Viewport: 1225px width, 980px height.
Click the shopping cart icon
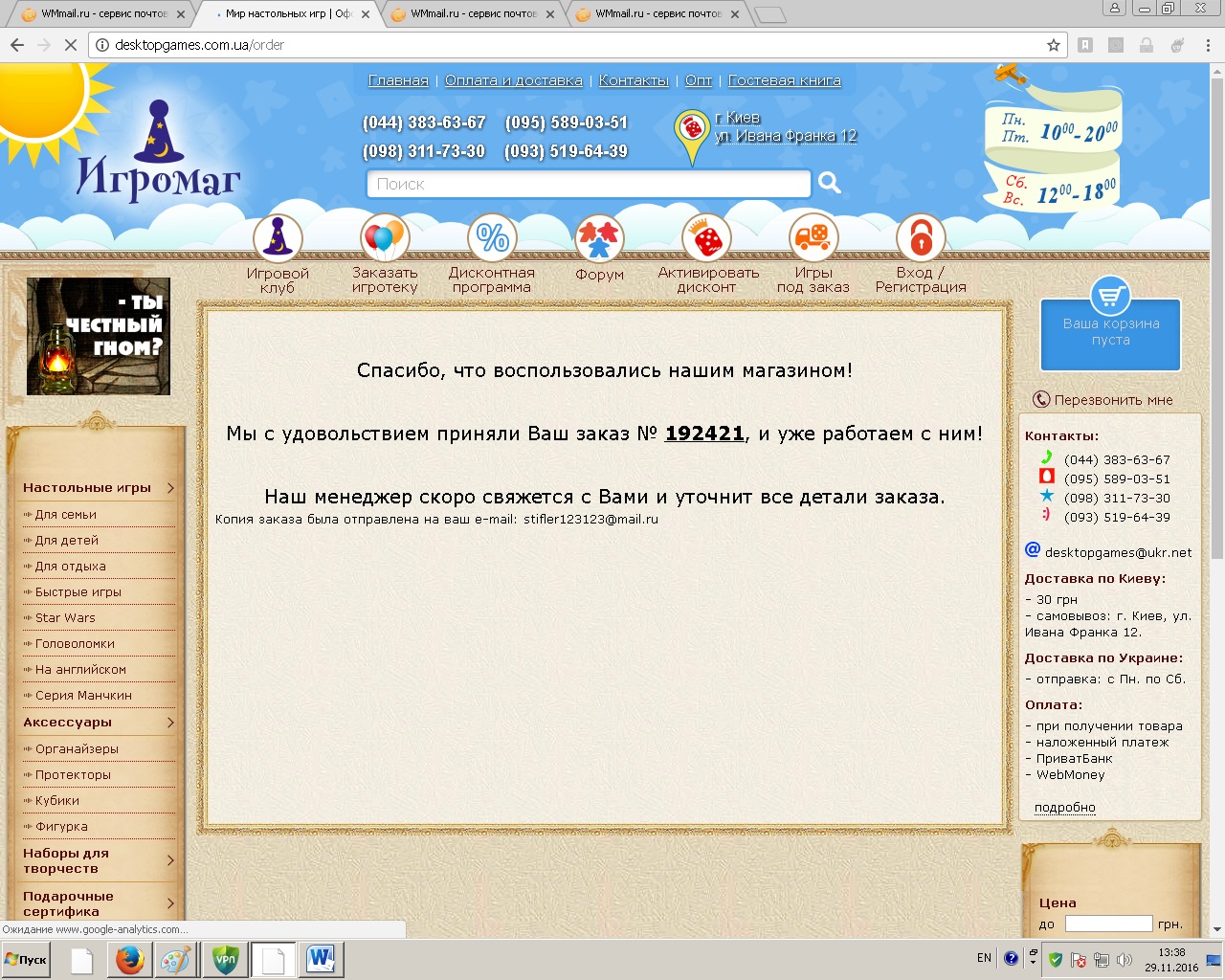(x=1110, y=296)
